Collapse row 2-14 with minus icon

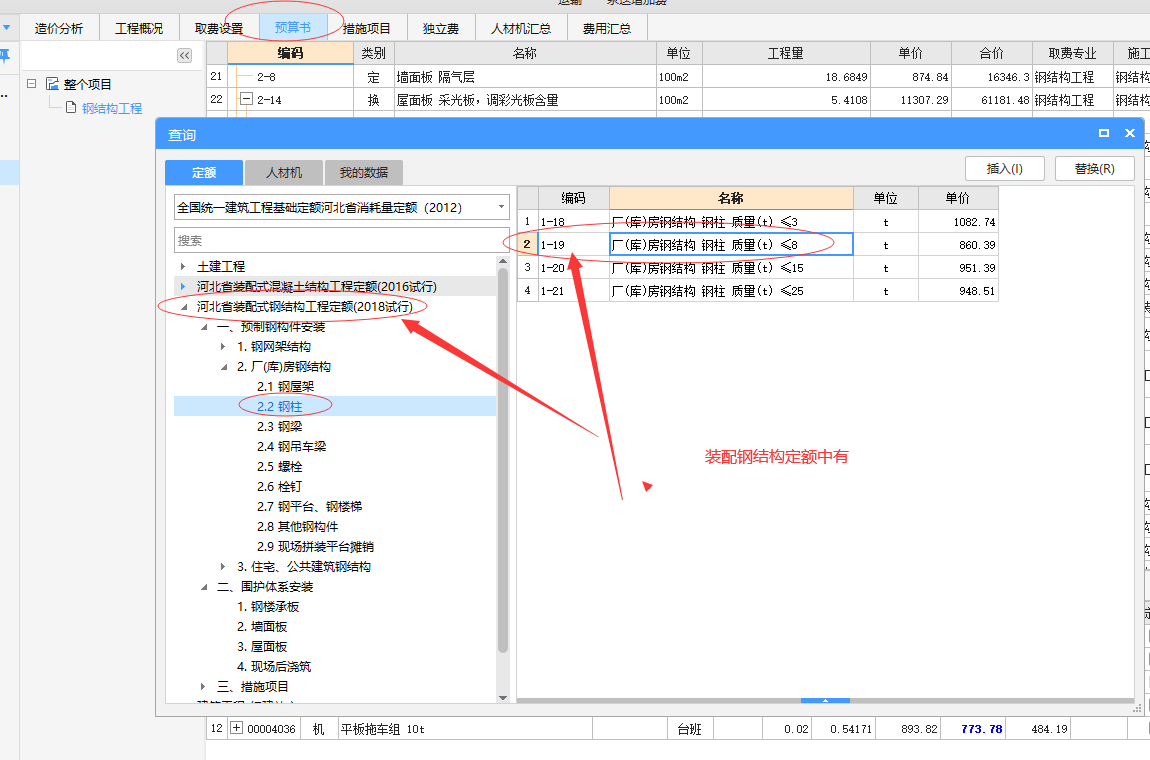(246, 99)
